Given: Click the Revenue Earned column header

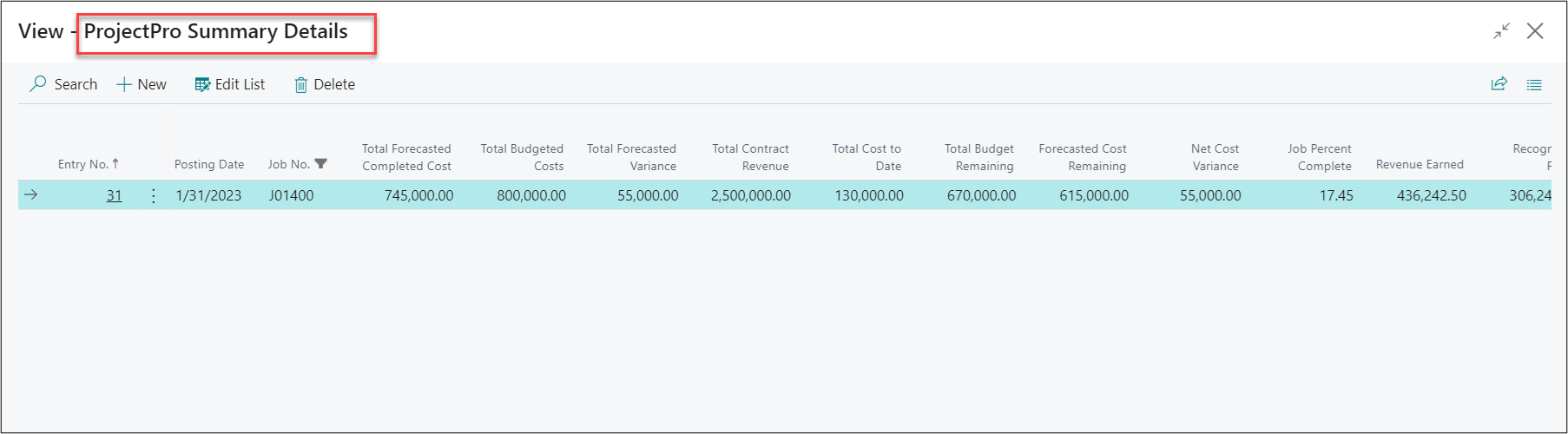Looking at the screenshot, I should (1420, 164).
